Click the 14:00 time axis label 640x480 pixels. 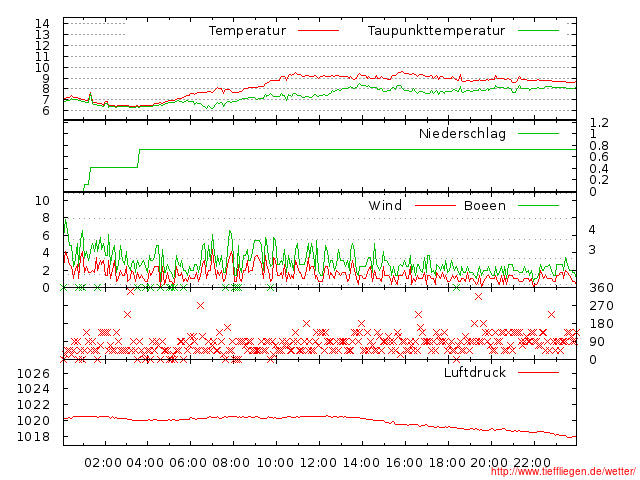(x=361, y=463)
